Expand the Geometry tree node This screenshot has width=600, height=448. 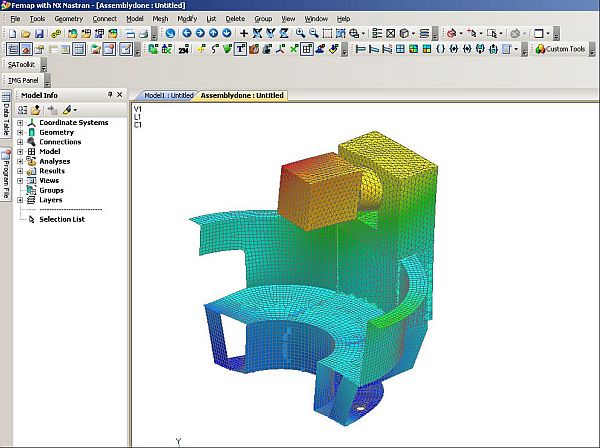click(x=20, y=132)
